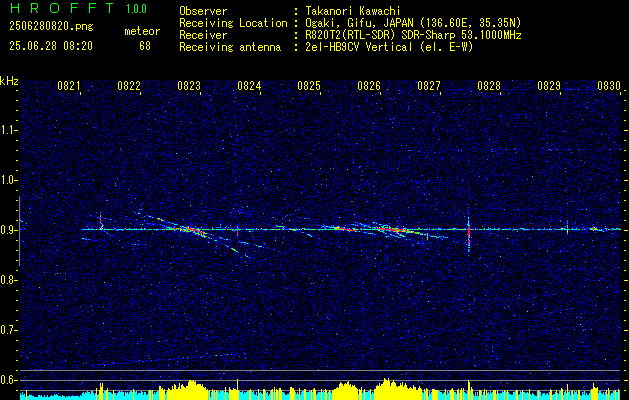The height and width of the screenshot is (400, 629).
Task: Click the 0.7 kHz axis label
Action: (9, 330)
